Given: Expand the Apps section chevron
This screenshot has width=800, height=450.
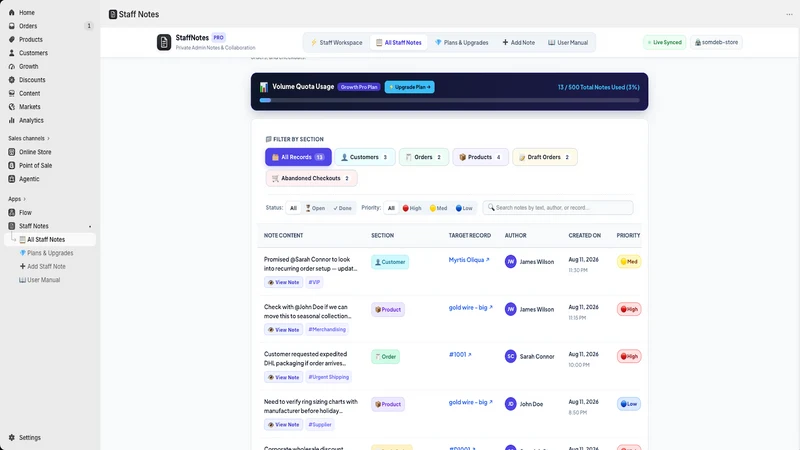Looking at the screenshot, I should point(24,199).
